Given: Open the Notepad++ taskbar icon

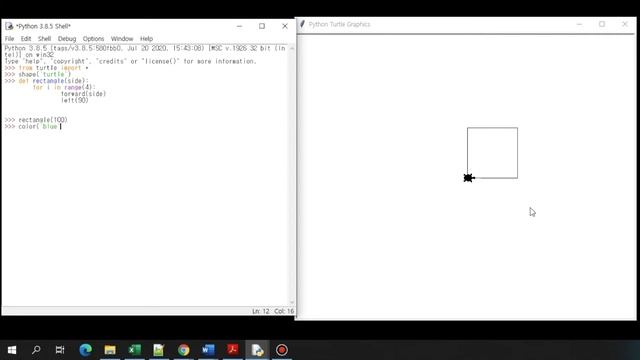Looking at the screenshot, I should coord(159,350).
